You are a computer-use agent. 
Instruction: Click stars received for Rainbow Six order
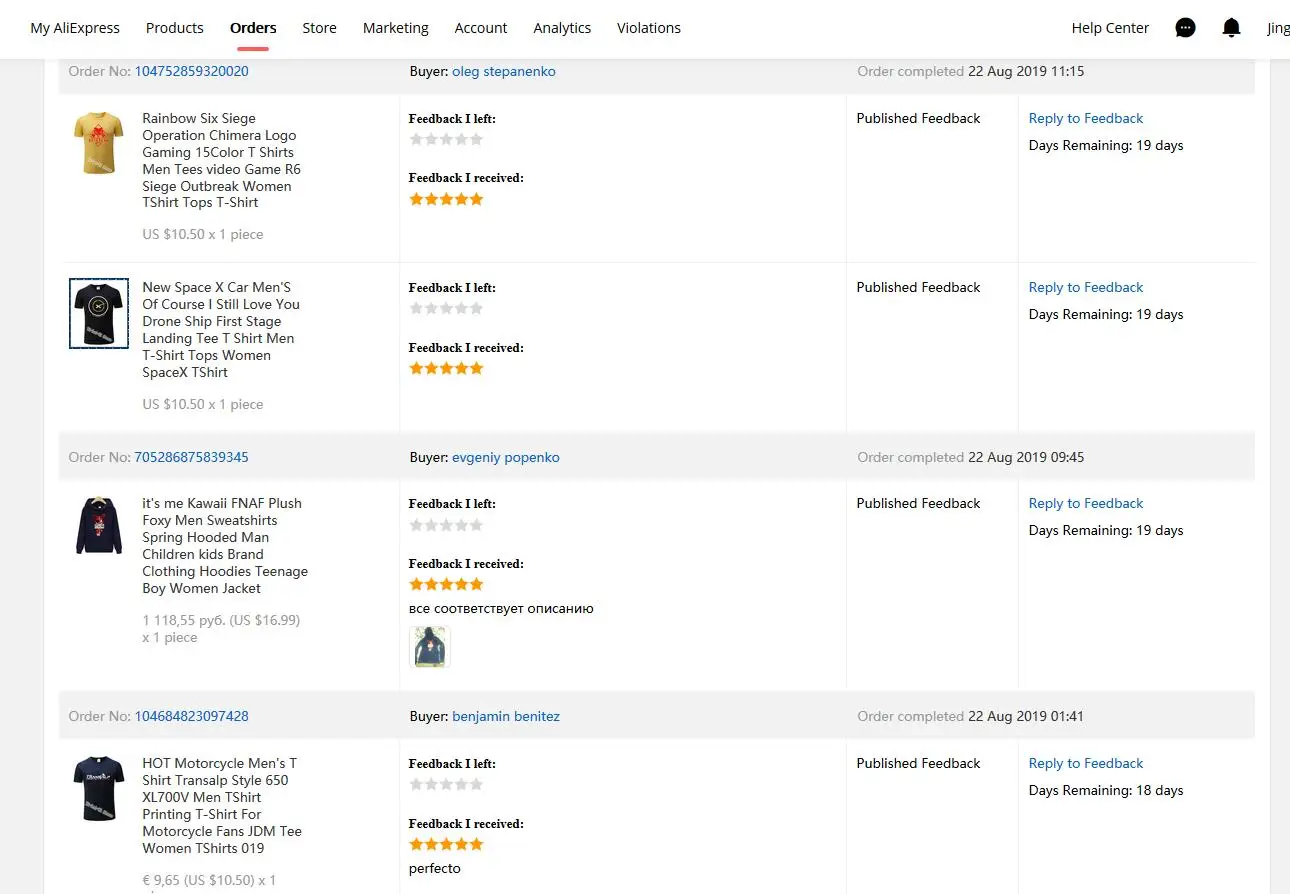446,199
